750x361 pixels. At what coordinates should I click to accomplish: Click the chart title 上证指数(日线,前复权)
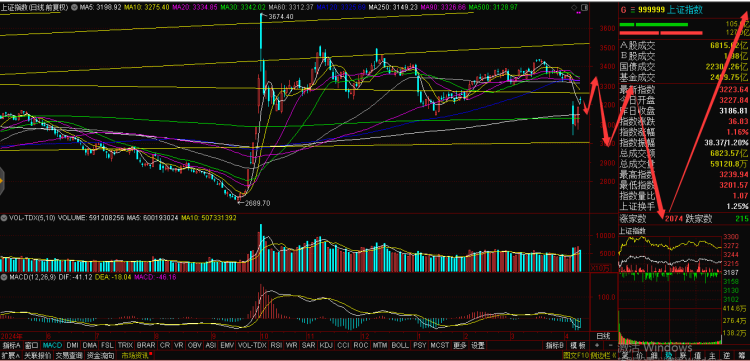click(x=34, y=8)
